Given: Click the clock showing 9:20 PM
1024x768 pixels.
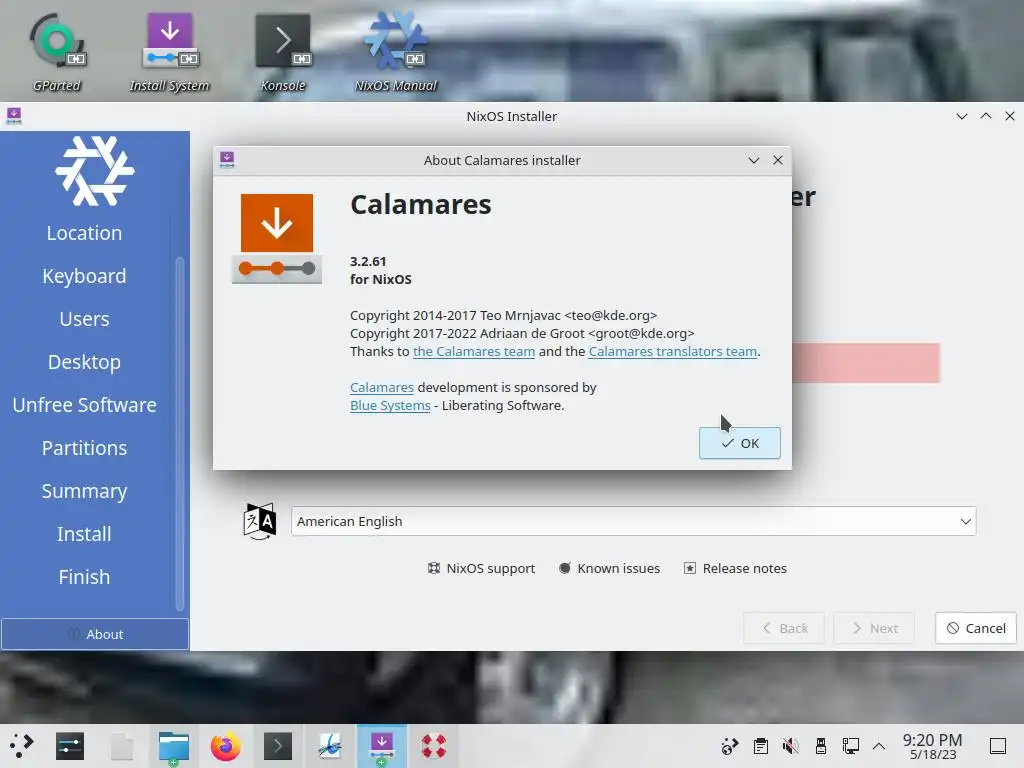Looking at the screenshot, I should [x=933, y=746].
